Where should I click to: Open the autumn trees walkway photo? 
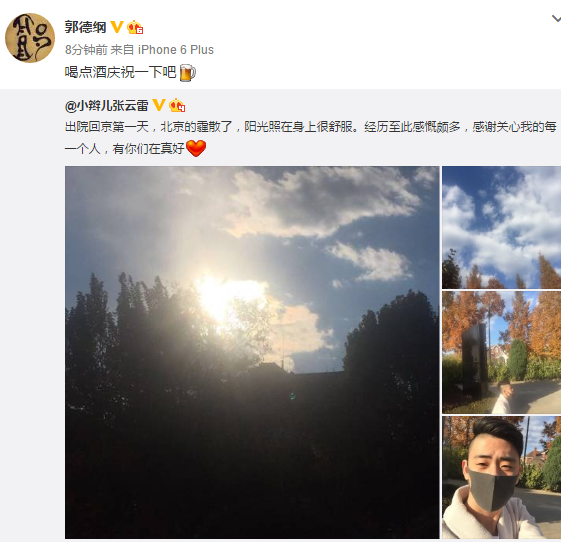click(x=502, y=352)
